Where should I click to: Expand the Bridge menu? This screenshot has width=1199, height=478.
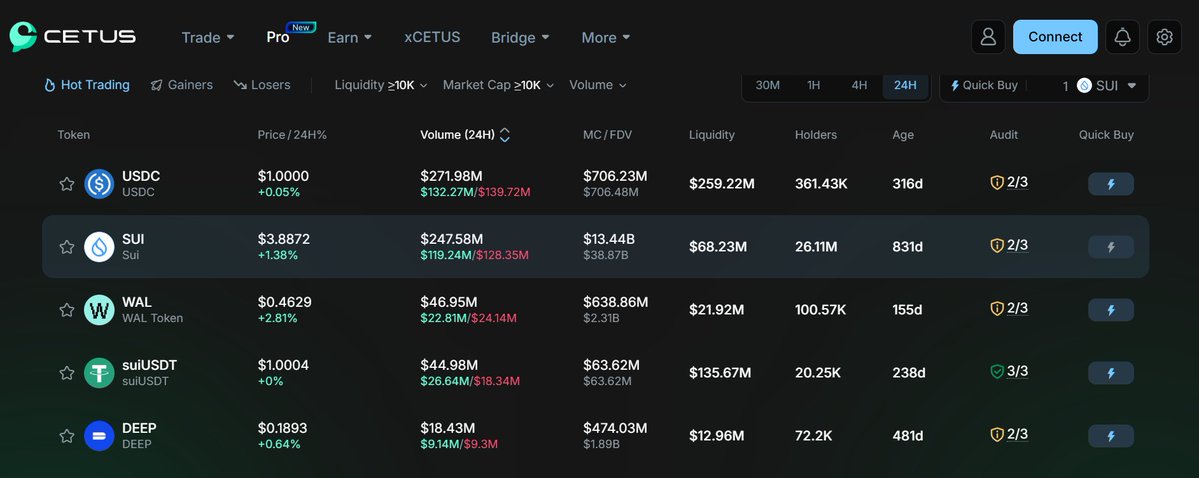520,37
